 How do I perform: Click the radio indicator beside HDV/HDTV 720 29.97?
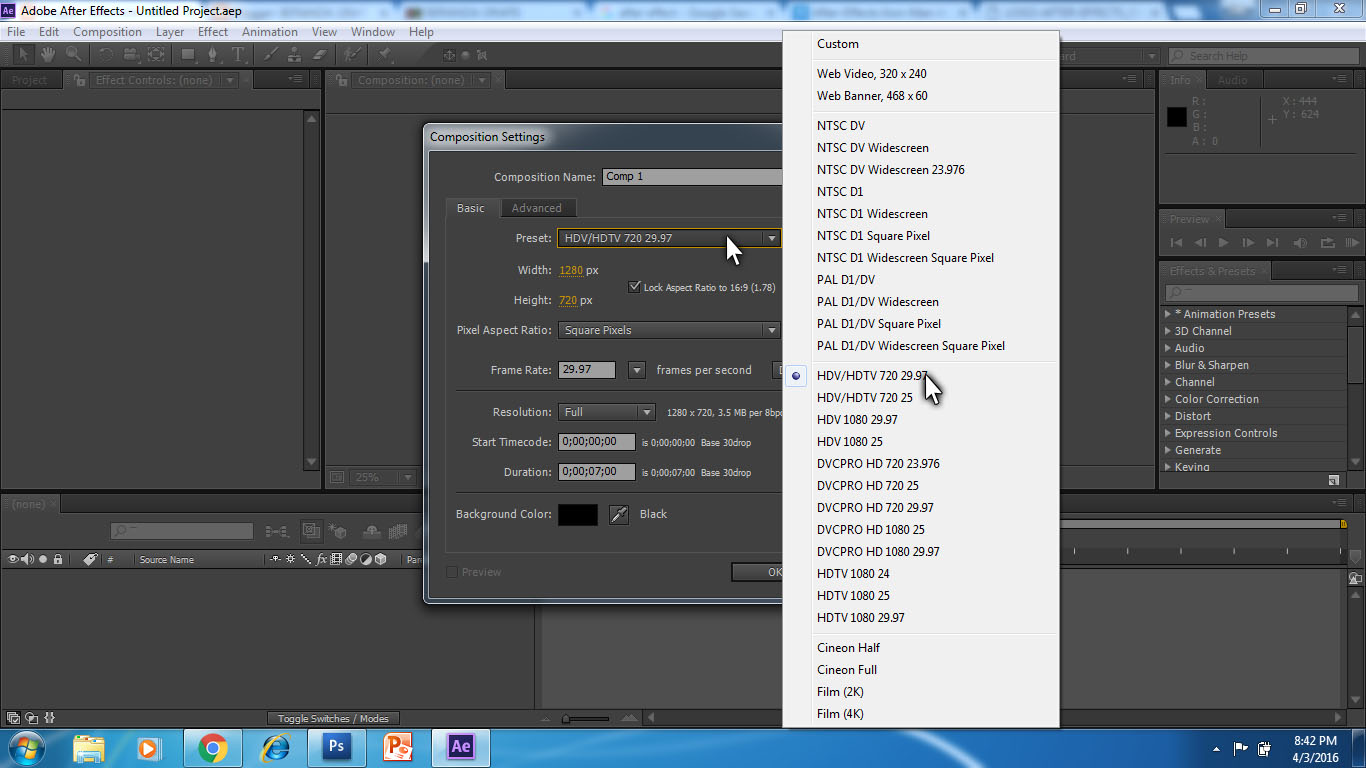tap(795, 376)
